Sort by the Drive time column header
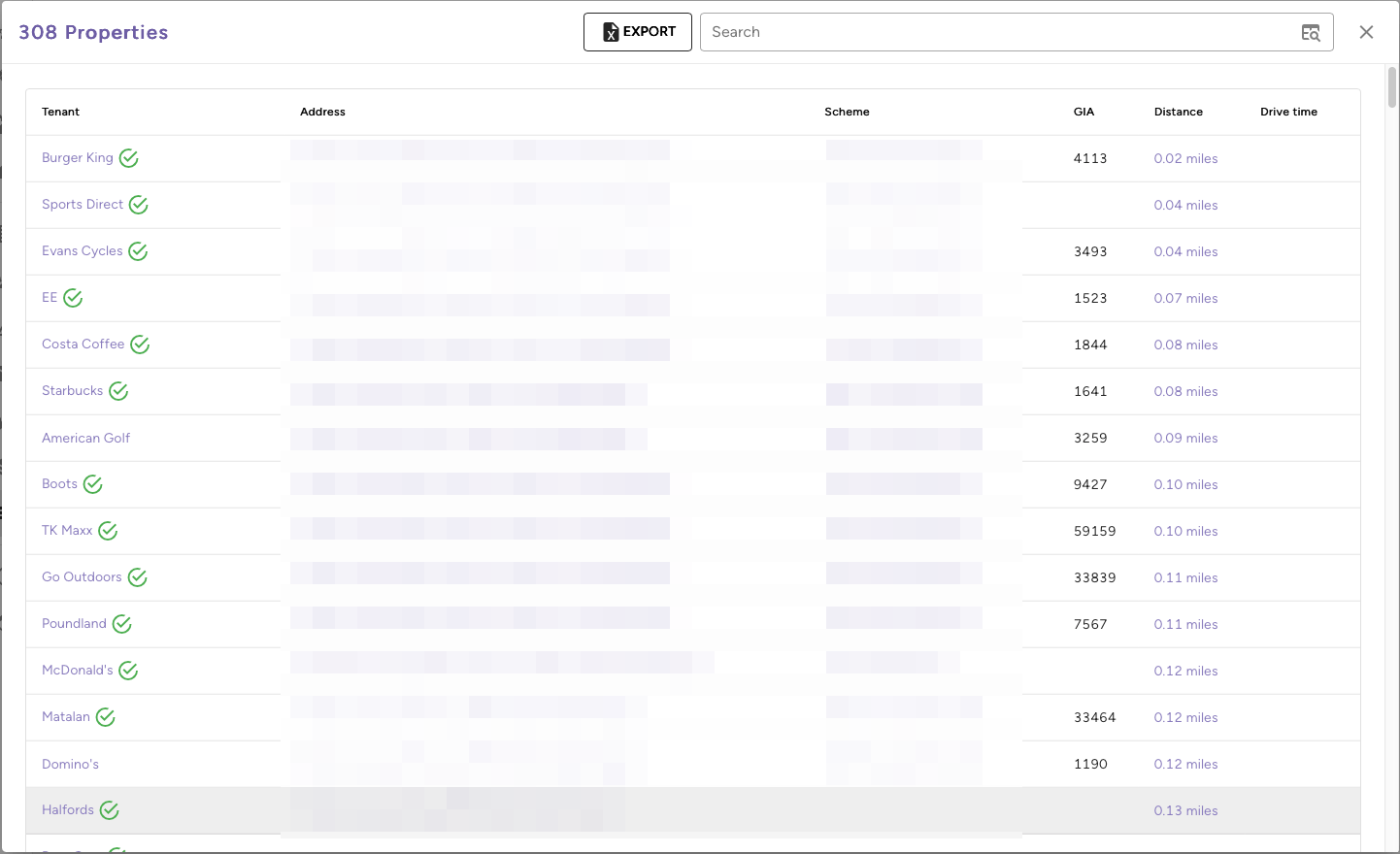 click(1288, 112)
